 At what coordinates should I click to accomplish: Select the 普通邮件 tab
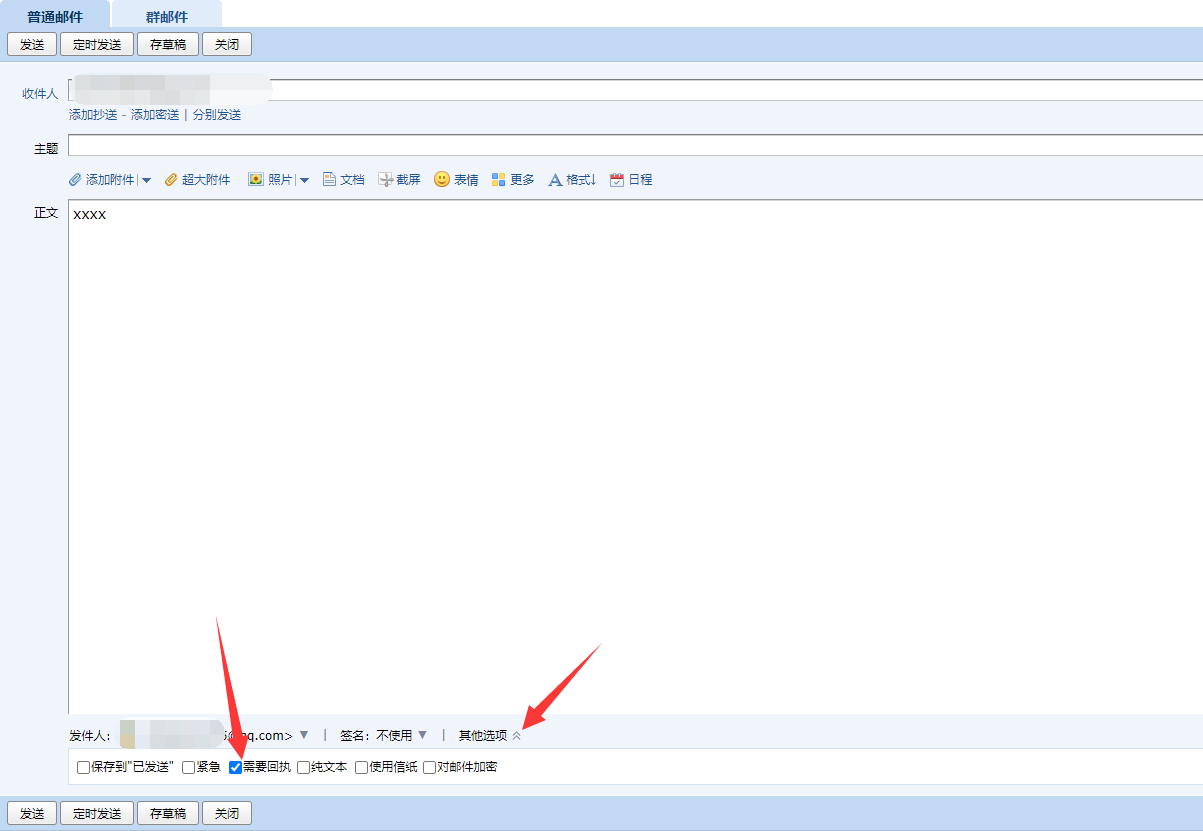click(x=55, y=16)
